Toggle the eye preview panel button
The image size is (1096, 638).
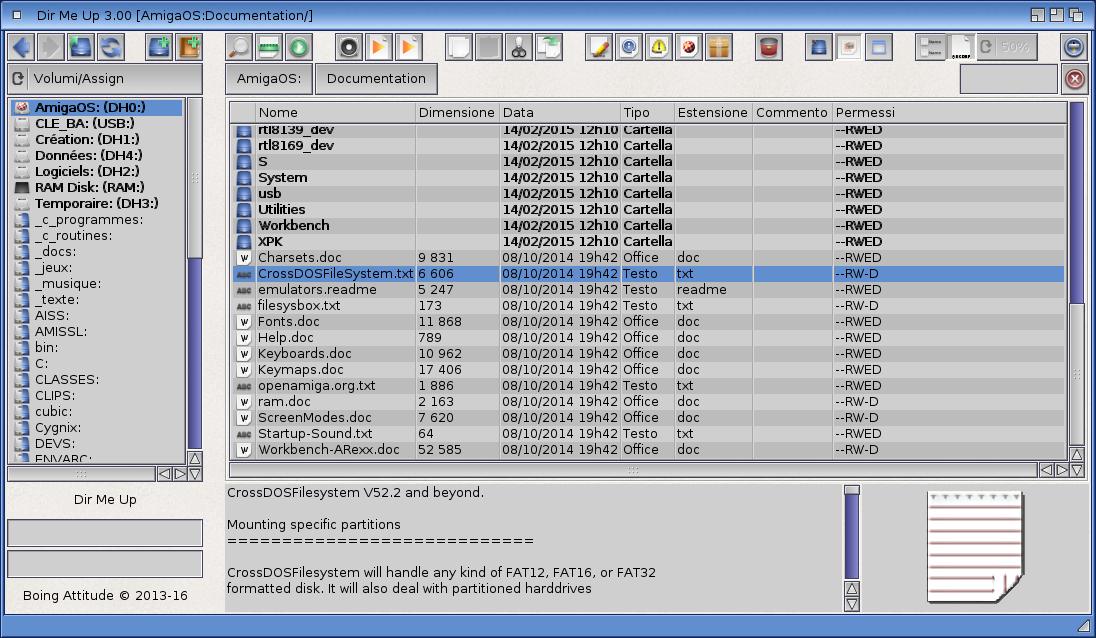click(849, 47)
